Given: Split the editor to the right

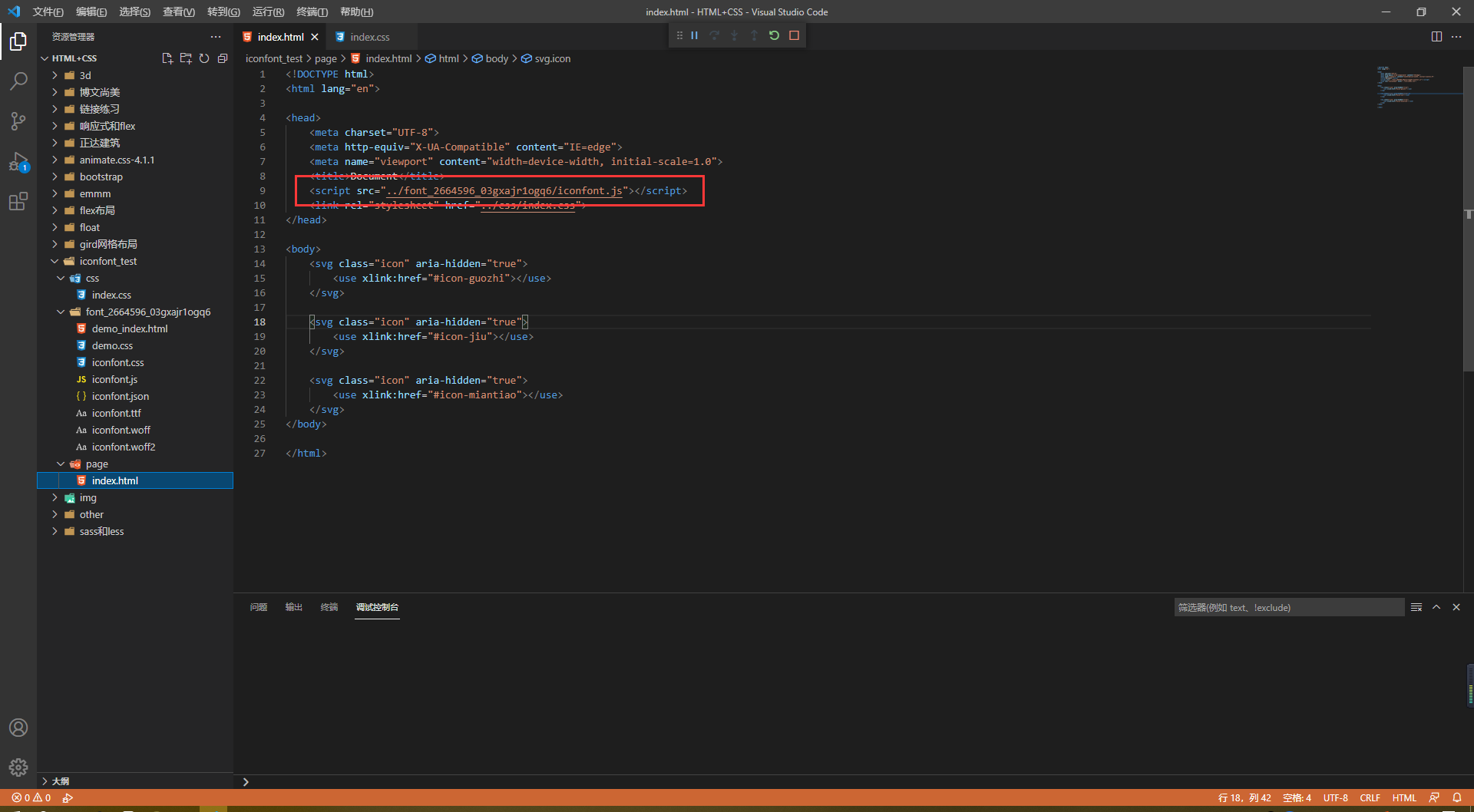Looking at the screenshot, I should point(1436,37).
